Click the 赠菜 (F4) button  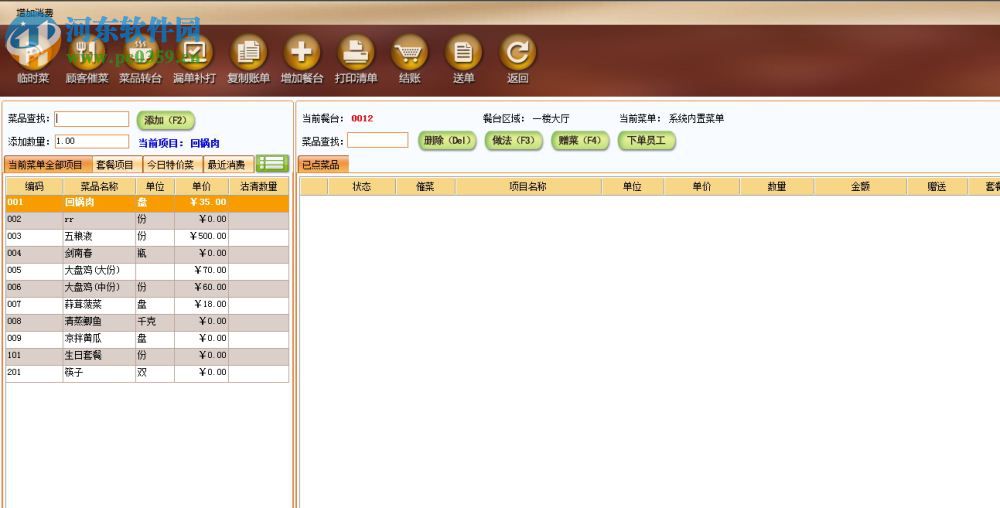pyautogui.click(x=580, y=141)
